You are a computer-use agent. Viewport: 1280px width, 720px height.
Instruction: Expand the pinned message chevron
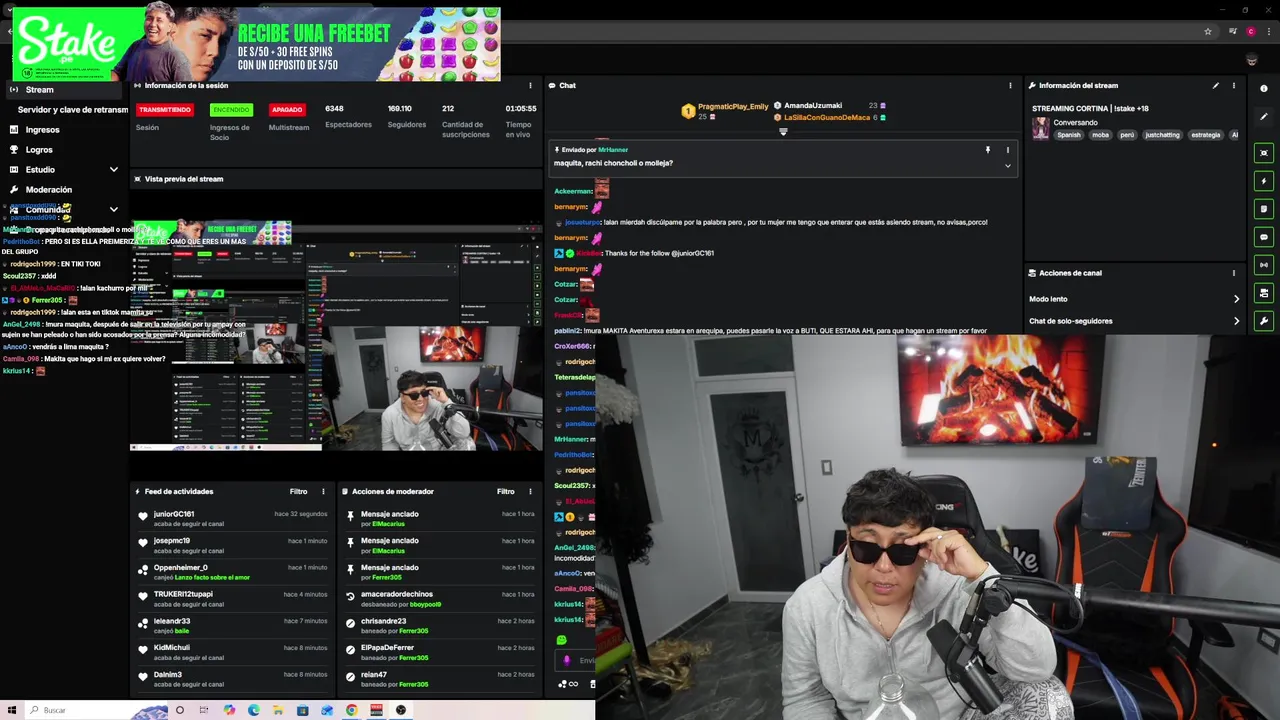[x=1007, y=166]
